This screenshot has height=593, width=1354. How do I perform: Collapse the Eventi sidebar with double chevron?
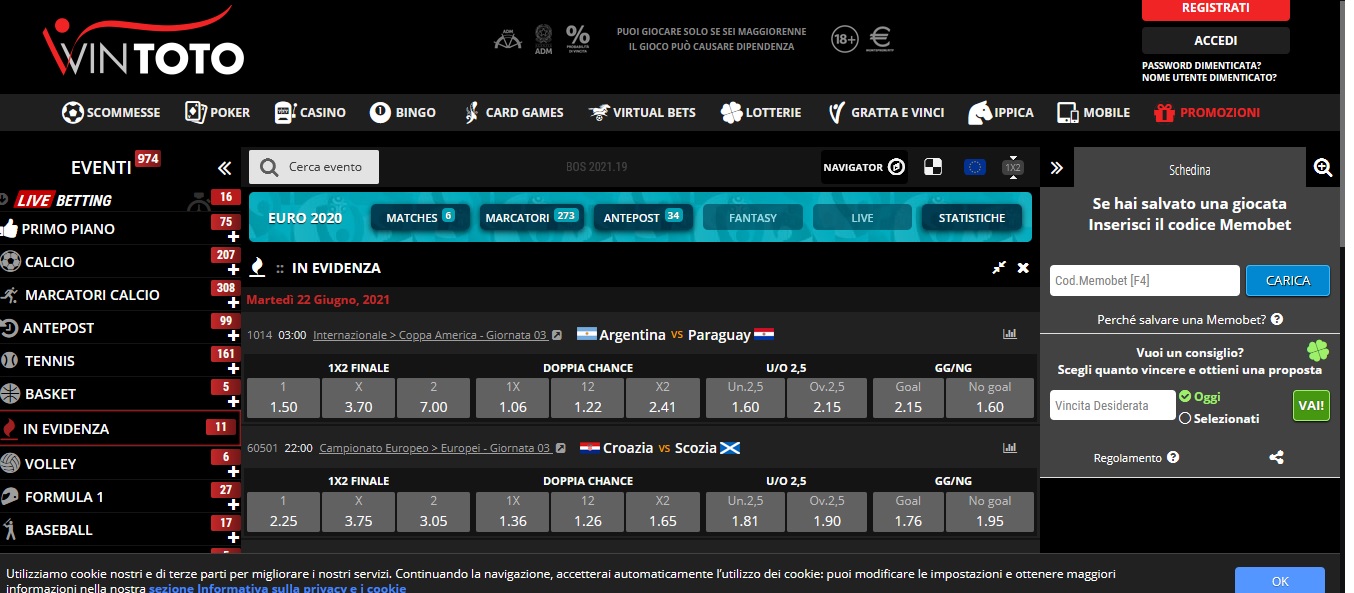click(224, 168)
